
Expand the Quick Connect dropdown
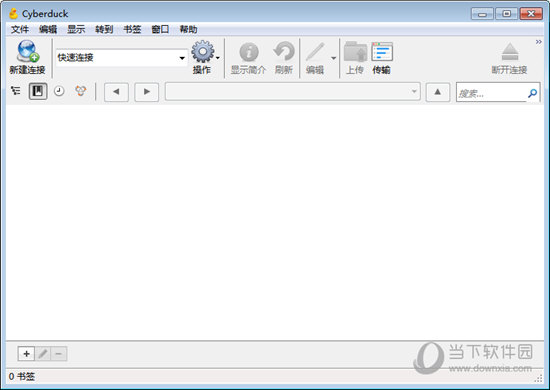(x=182, y=58)
